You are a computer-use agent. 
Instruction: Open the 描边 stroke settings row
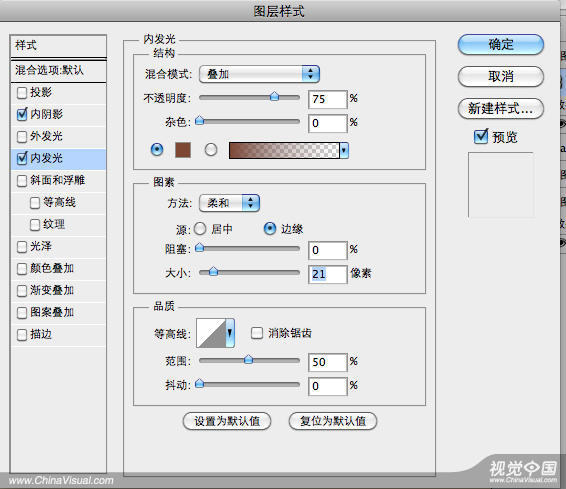click(x=58, y=335)
